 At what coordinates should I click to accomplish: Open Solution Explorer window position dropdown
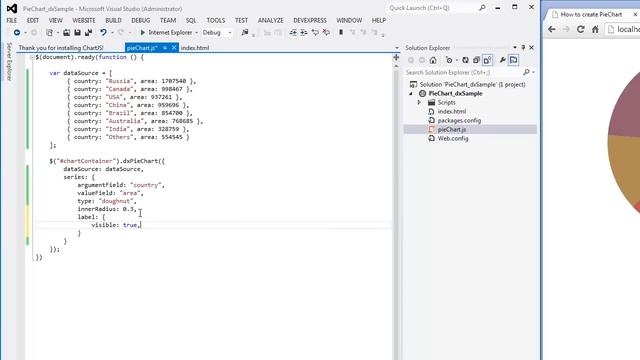[x=515, y=48]
